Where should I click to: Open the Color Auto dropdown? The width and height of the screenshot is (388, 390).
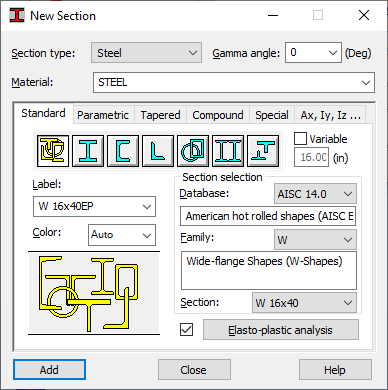pyautogui.click(x=122, y=235)
